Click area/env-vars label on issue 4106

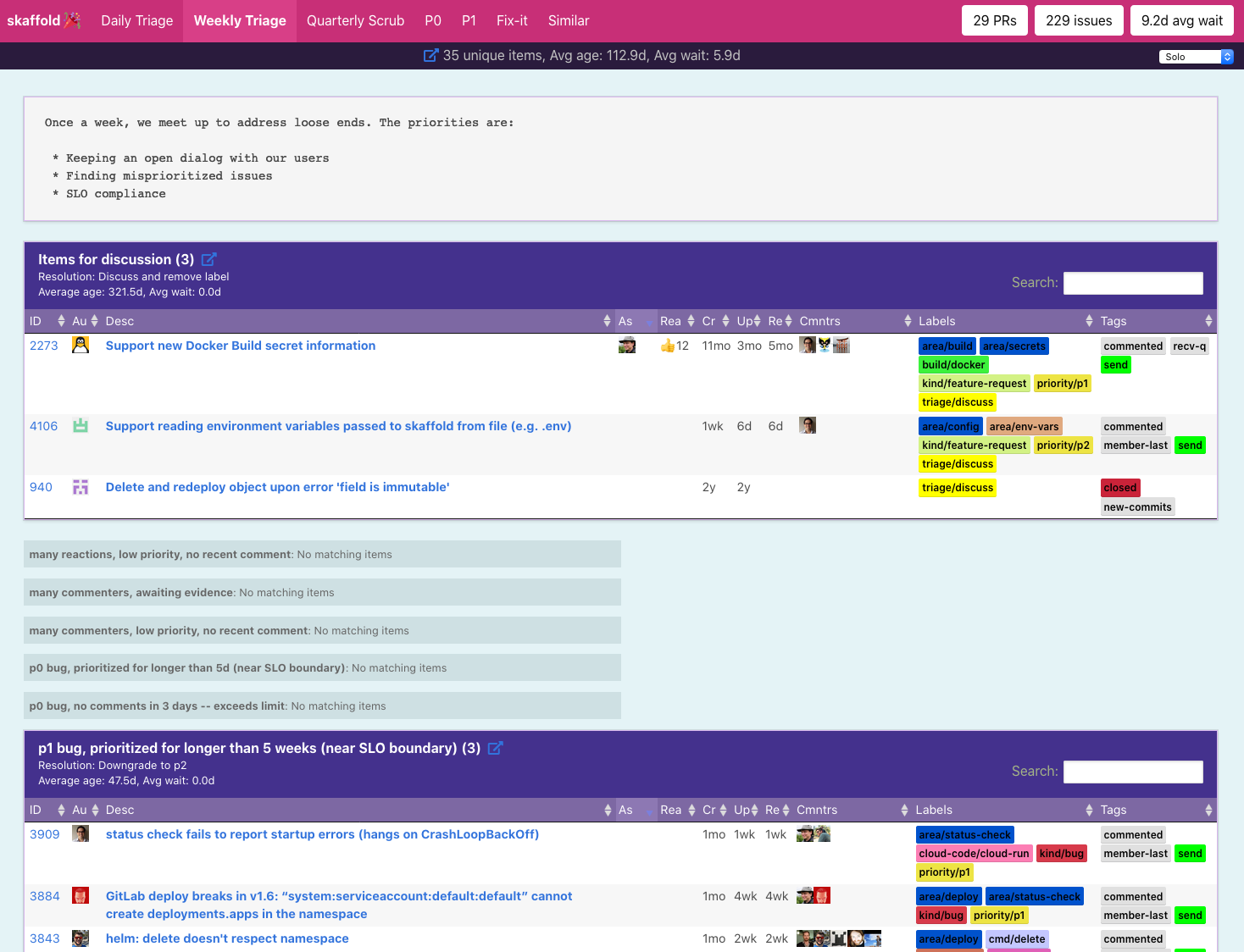pos(1024,426)
